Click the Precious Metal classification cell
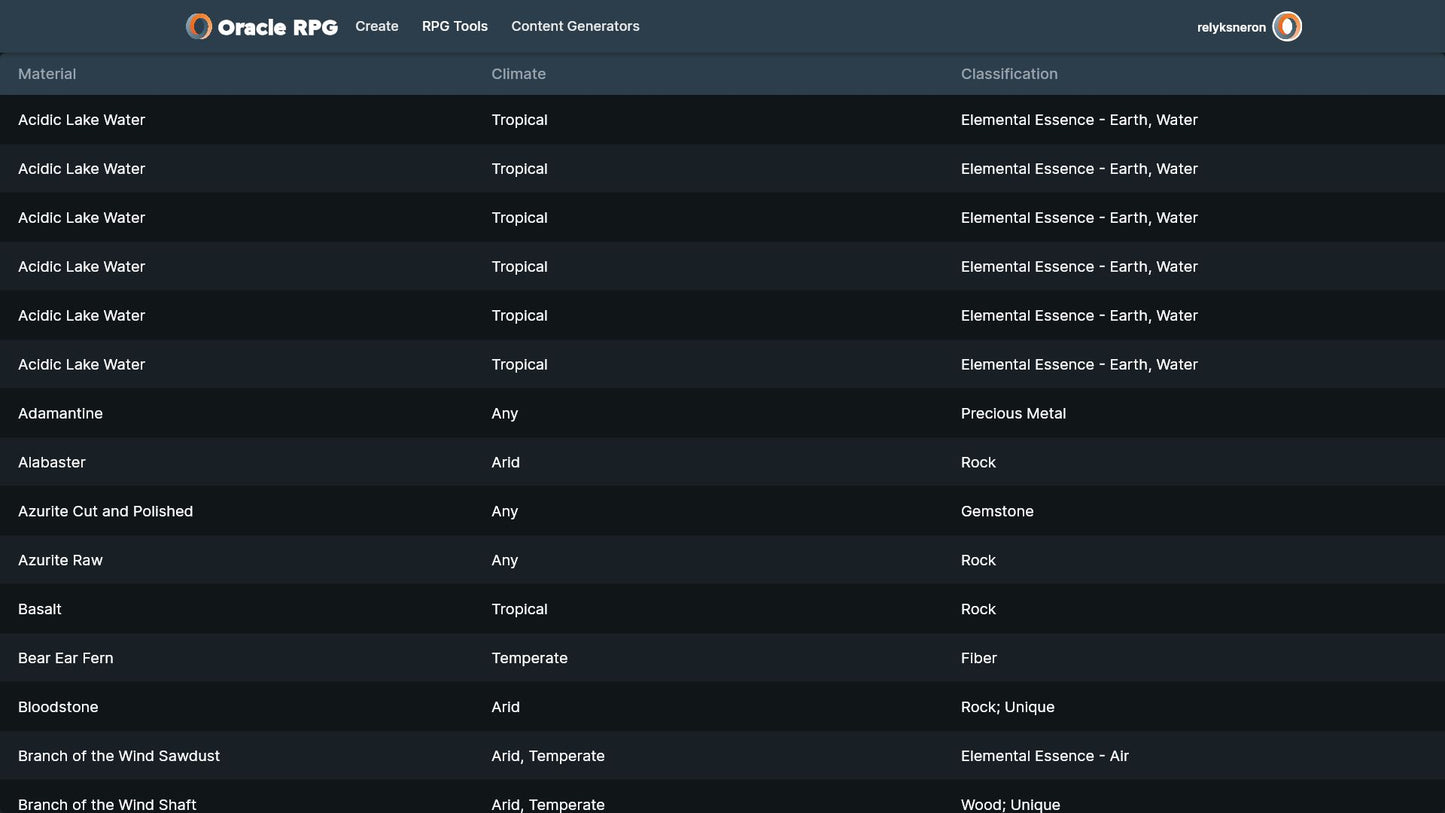Viewport: 1445px width, 813px height. [1013, 414]
